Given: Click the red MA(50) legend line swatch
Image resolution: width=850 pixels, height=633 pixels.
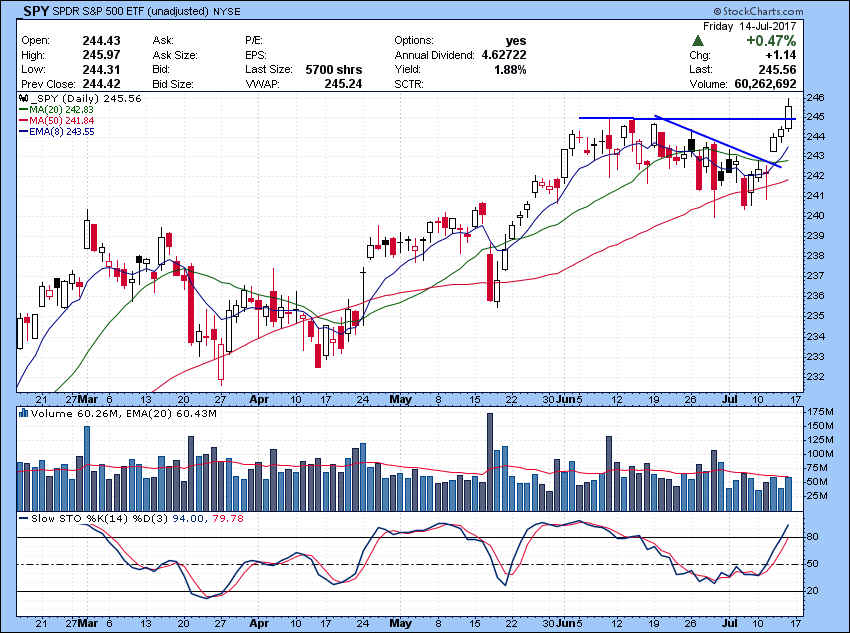Looking at the screenshot, I should 24,121.
